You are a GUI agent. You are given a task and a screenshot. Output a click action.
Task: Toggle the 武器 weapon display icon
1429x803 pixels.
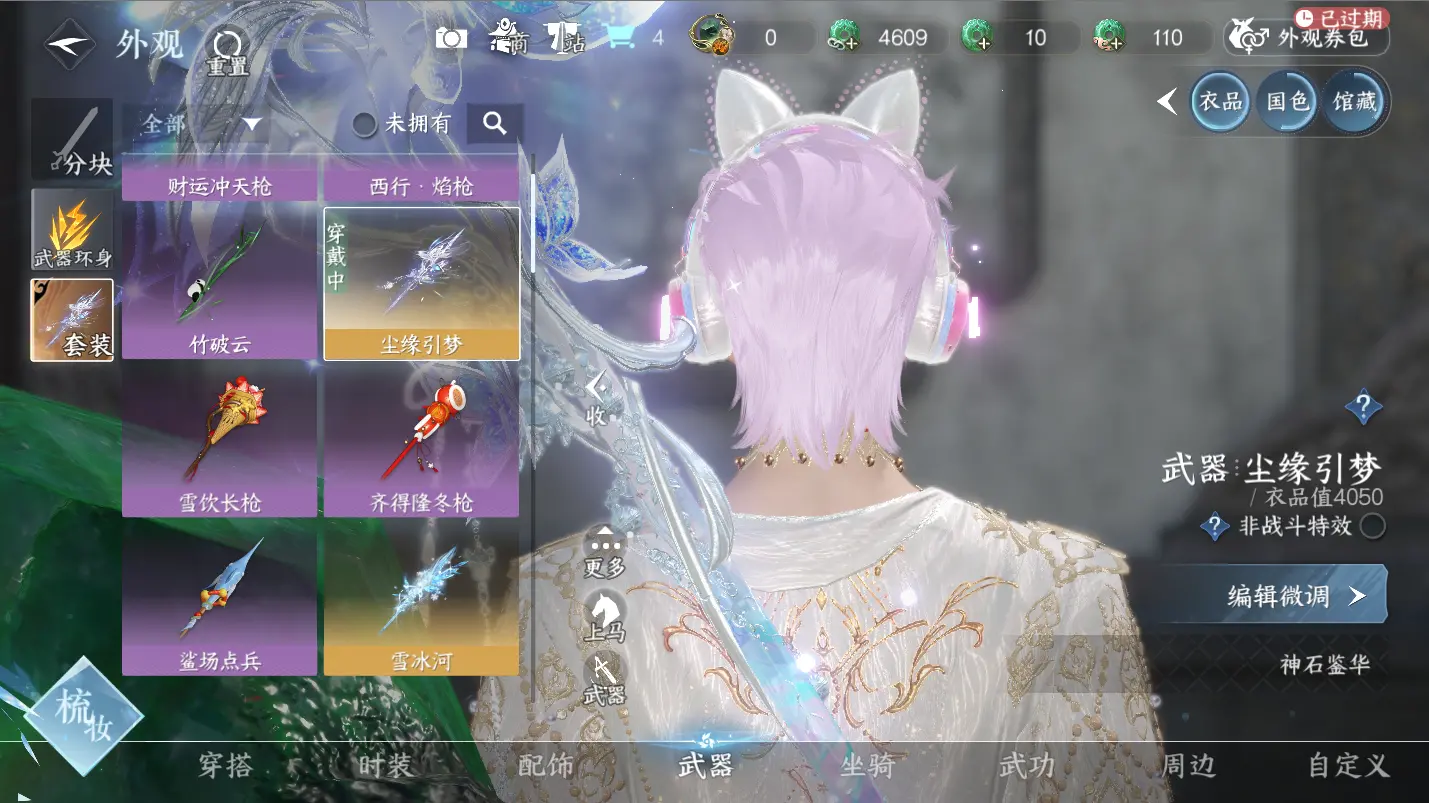point(604,679)
